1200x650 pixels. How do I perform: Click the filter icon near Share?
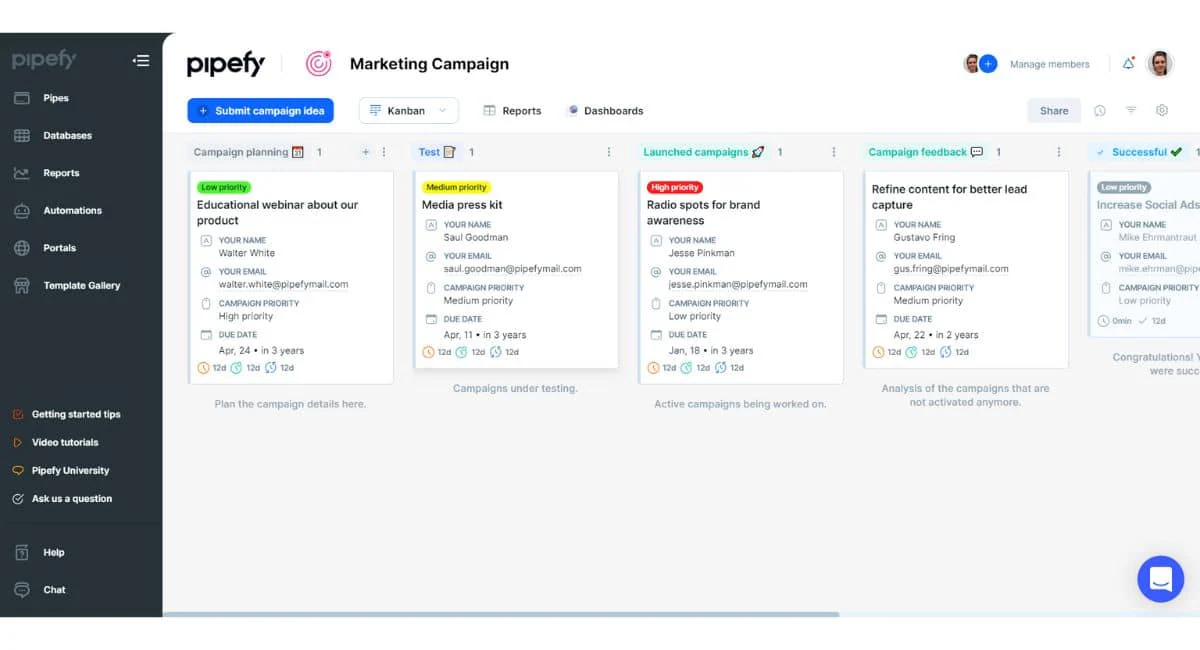point(1131,111)
